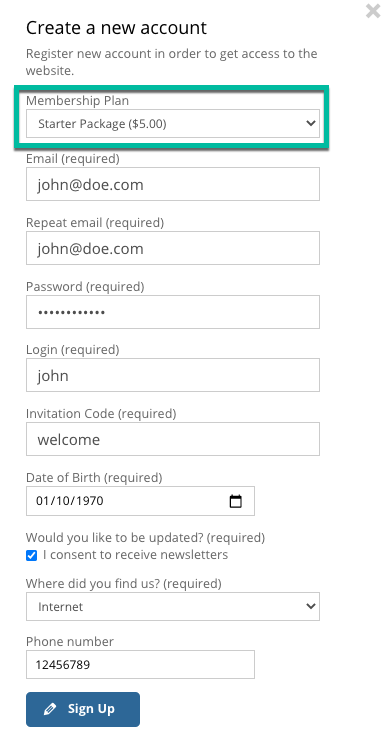382x753 pixels.
Task: Close the registration dialog with the X icon
Action: [373, 11]
